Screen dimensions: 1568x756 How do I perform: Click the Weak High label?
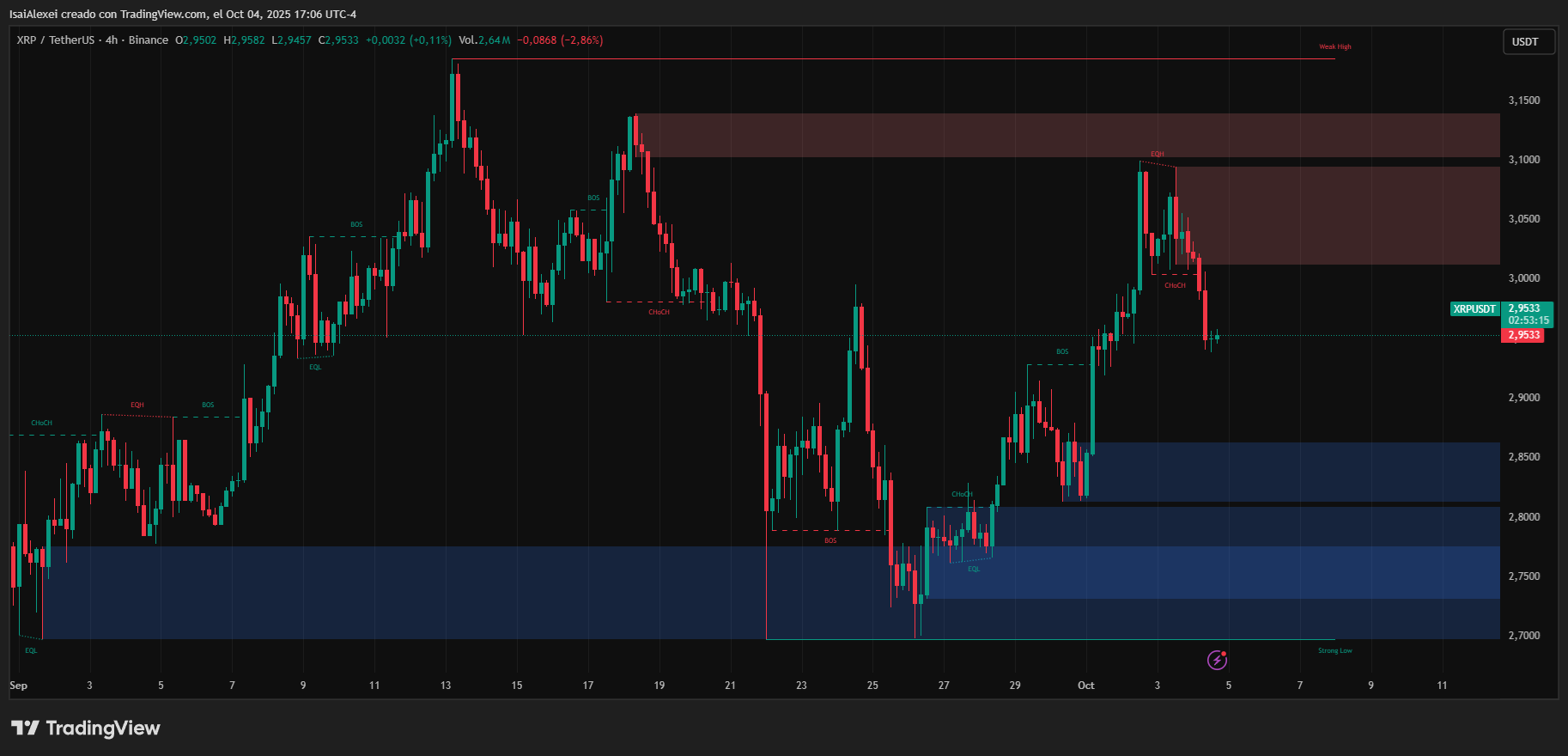(1334, 47)
